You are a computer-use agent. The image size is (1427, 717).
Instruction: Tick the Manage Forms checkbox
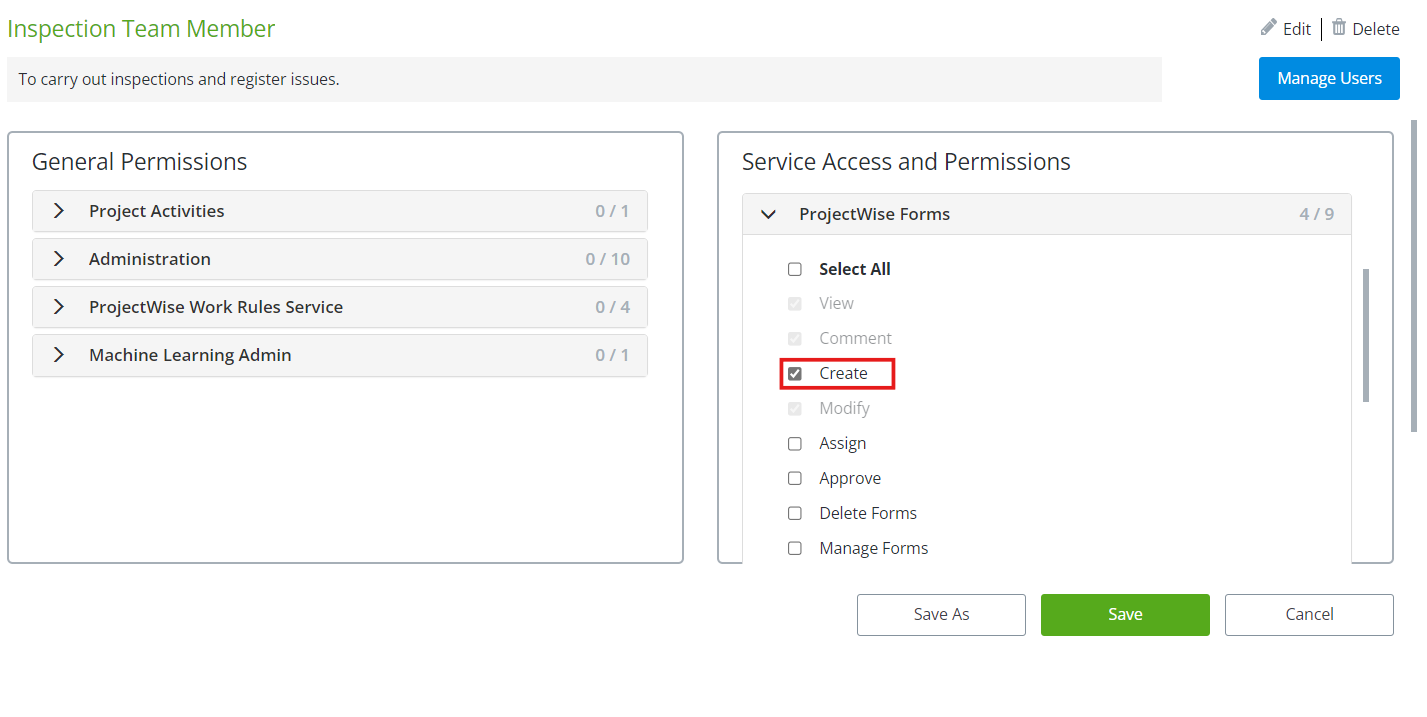pos(795,549)
